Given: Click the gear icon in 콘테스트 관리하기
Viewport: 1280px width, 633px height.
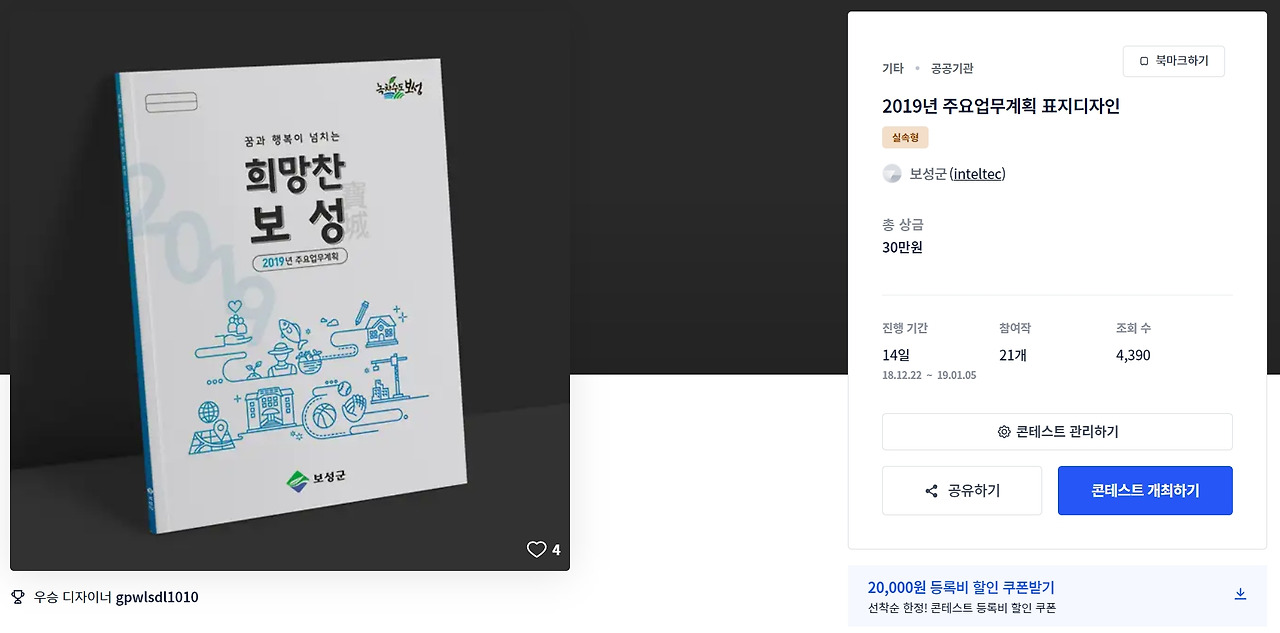Looking at the screenshot, I should [x=1004, y=432].
